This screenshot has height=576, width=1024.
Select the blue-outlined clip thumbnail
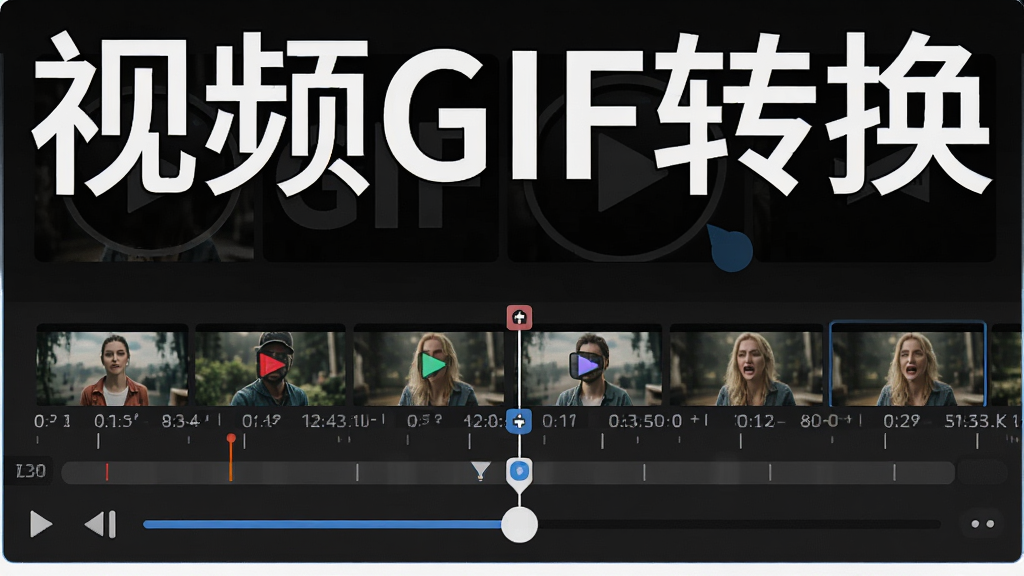tap(907, 364)
